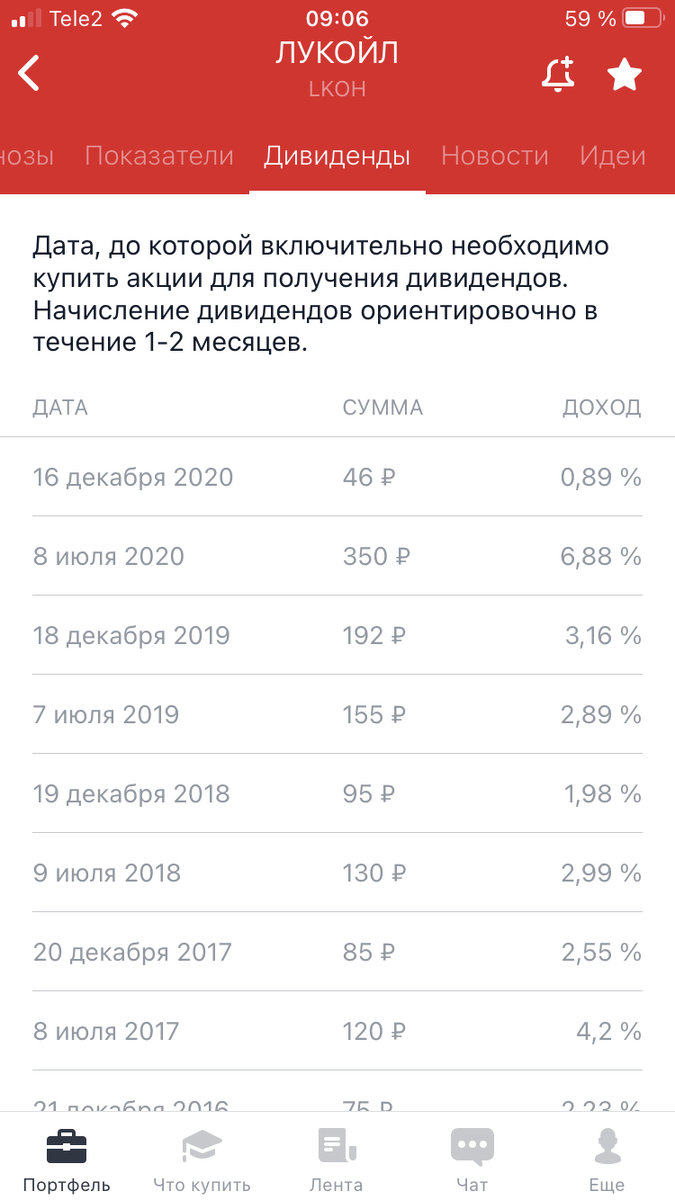Add a price alert with bell icon
675x1200 pixels.
558,75
